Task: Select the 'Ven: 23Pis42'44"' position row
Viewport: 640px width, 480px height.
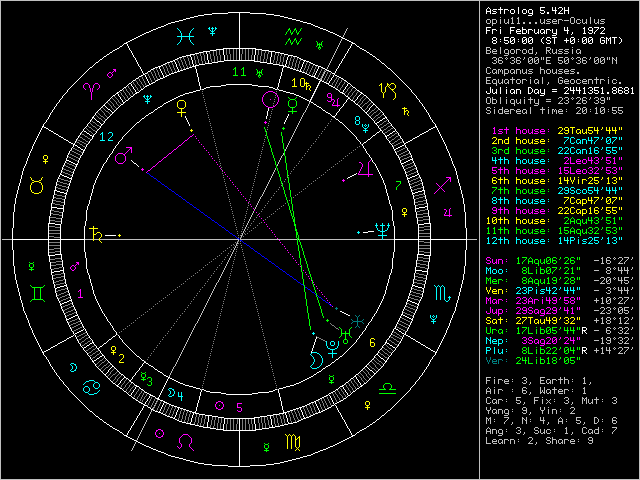Action: 560,291
